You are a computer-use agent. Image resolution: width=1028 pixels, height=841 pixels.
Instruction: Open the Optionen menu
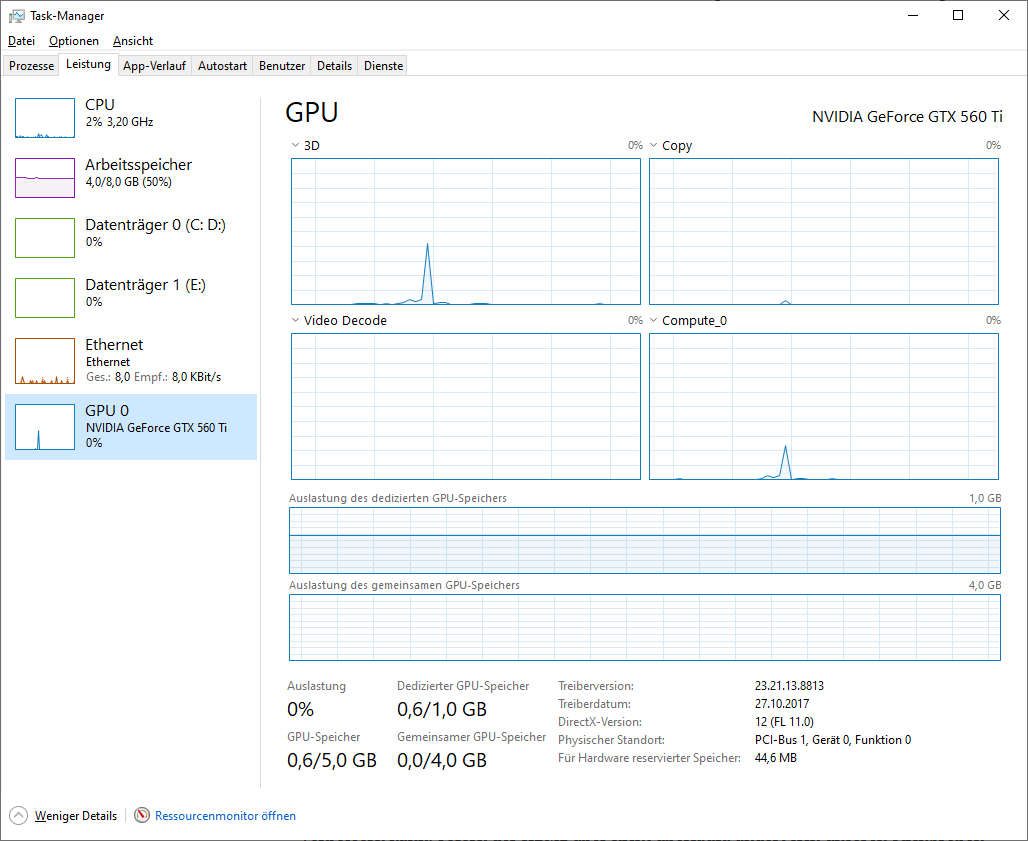click(73, 41)
